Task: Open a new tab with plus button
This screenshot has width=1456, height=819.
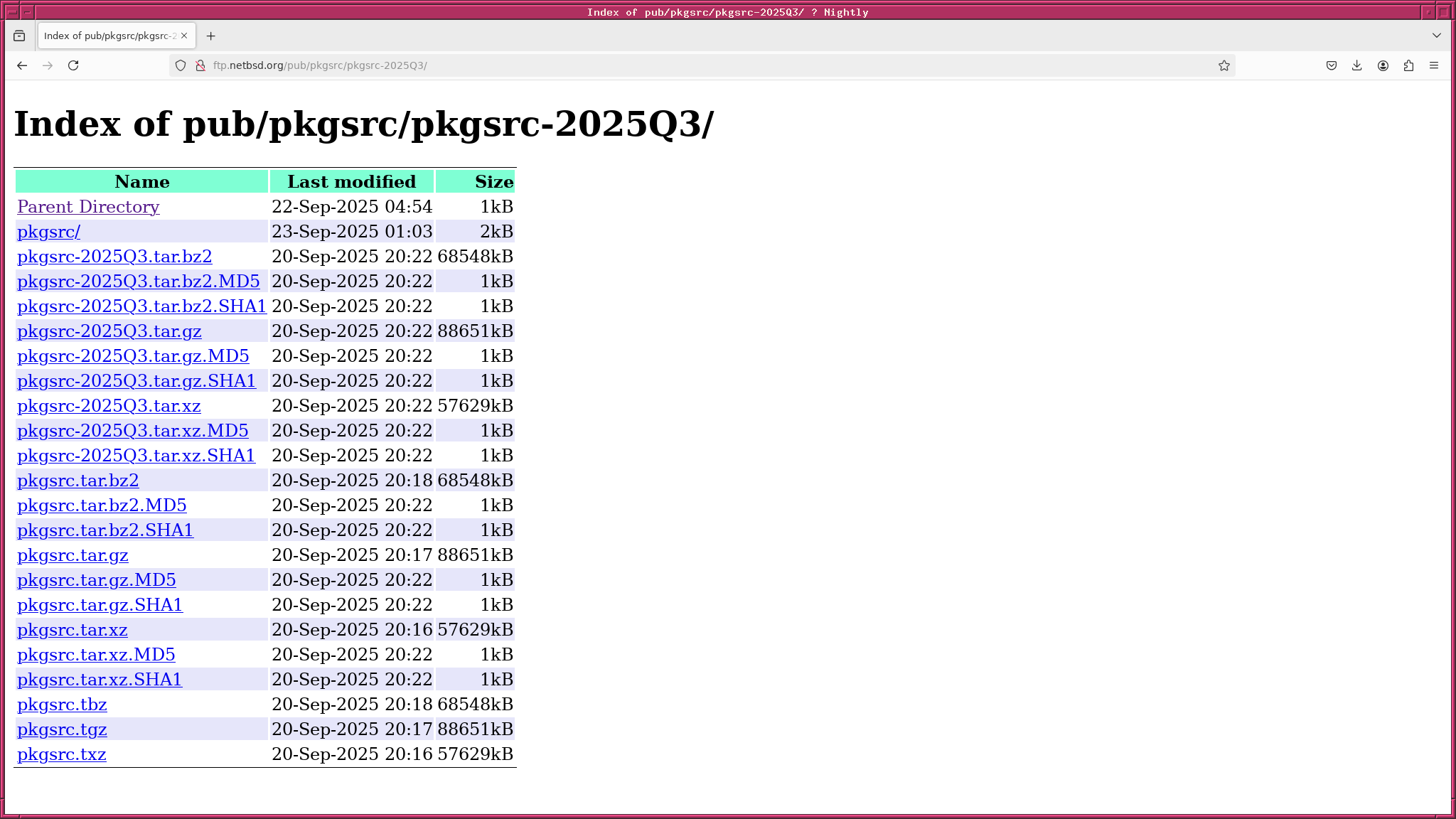Action: tap(210, 36)
